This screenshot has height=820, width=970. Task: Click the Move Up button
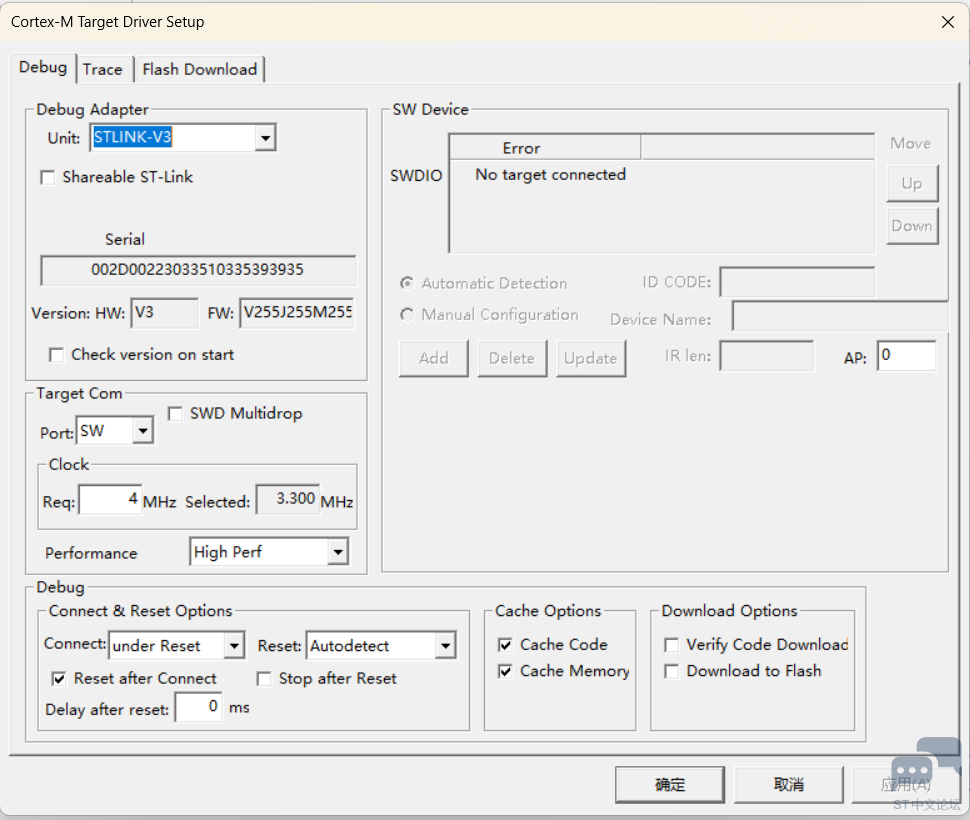[912, 183]
